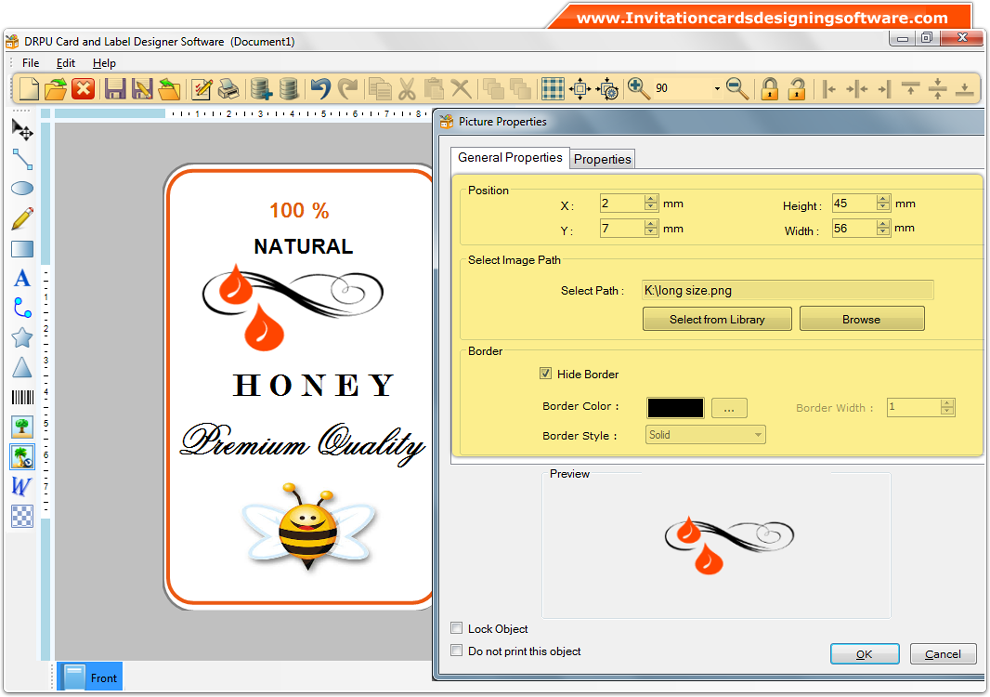Open the zoom level dropdown
Image resolution: width=990 pixels, height=697 pixels.
pos(716,88)
